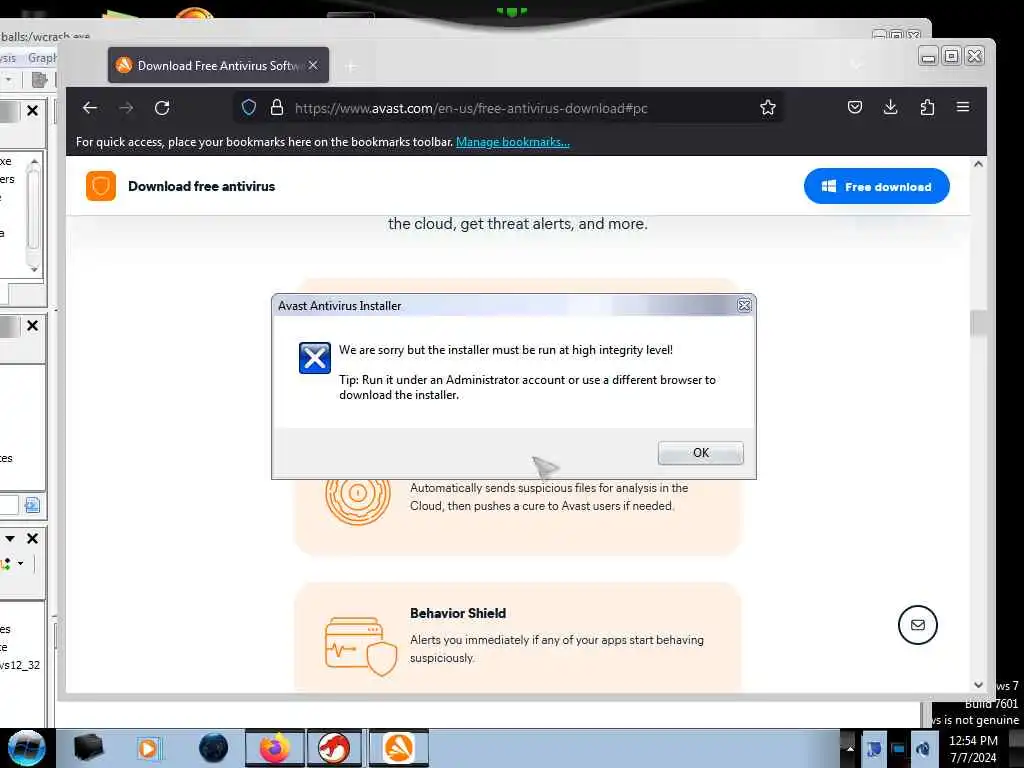Click the forward navigation arrow
1024x768 pixels.
point(126,108)
